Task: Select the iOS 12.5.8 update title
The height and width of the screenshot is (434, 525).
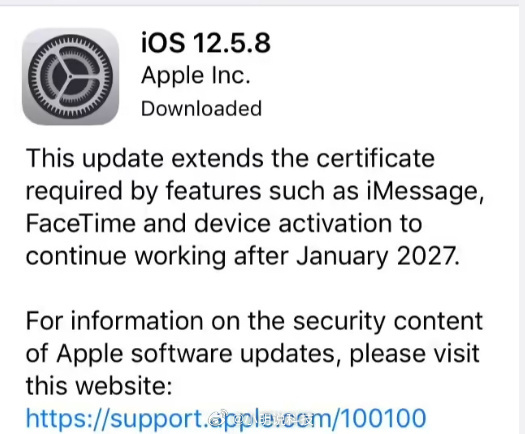Action: point(206,43)
